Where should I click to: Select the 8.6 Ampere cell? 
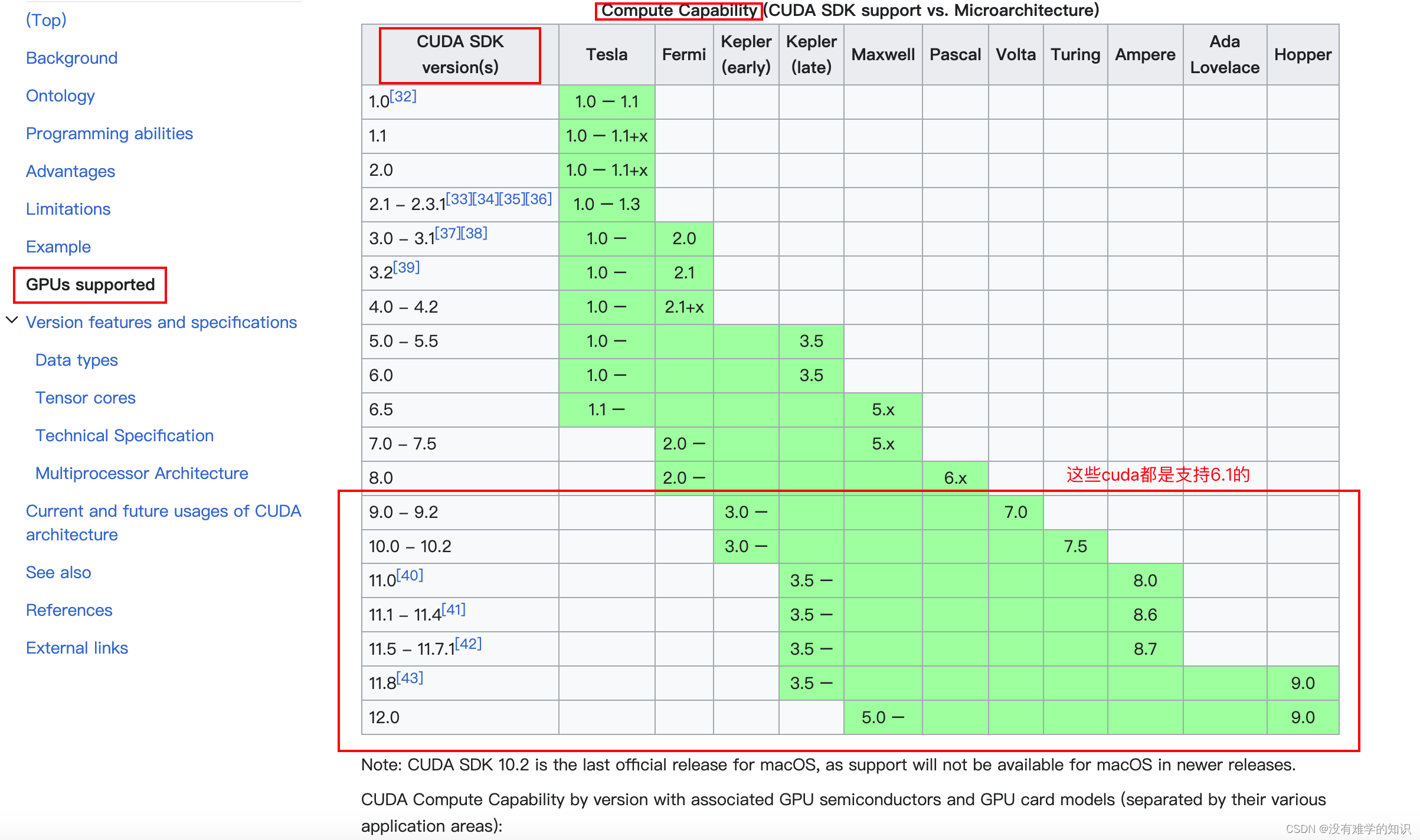(x=1145, y=615)
